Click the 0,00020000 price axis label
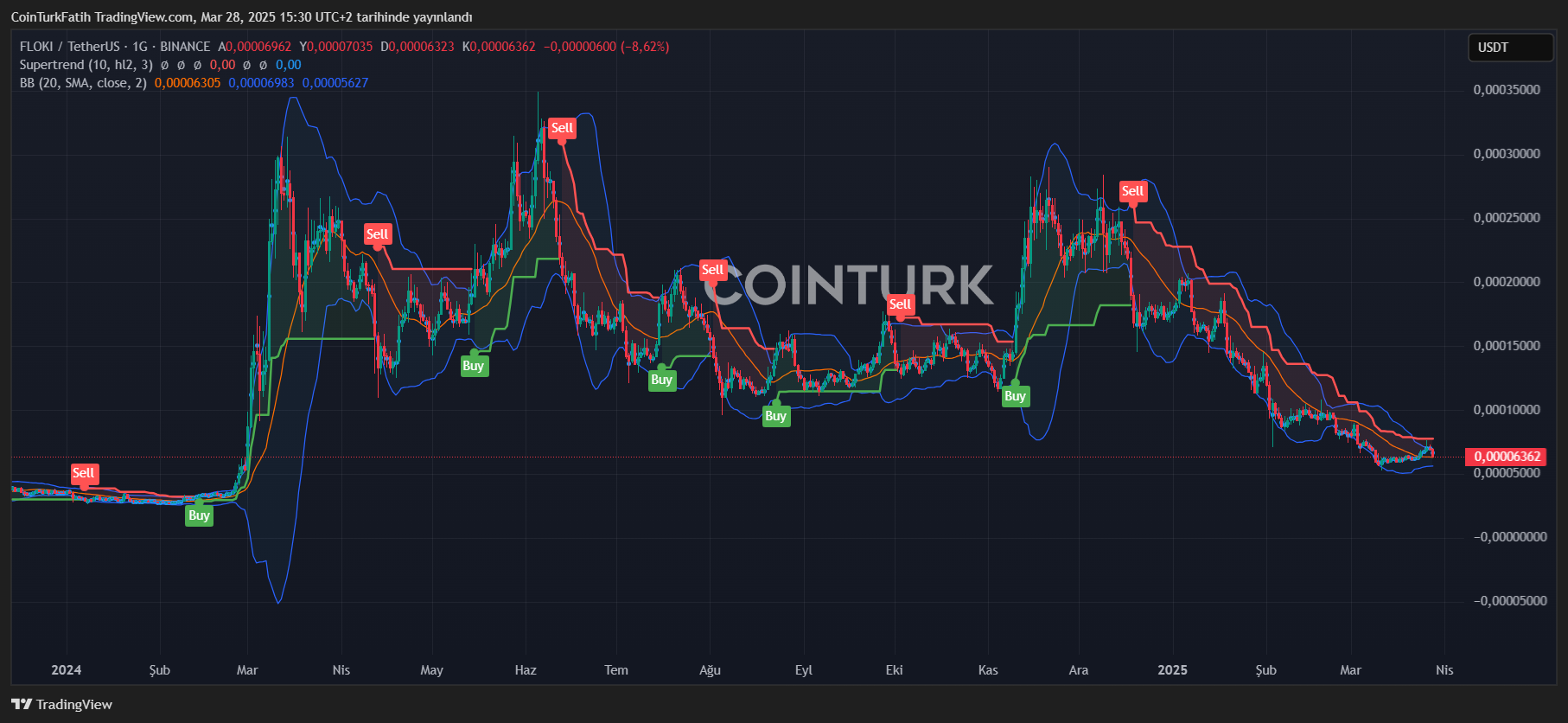This screenshot has width=1568, height=723. tap(1507, 282)
